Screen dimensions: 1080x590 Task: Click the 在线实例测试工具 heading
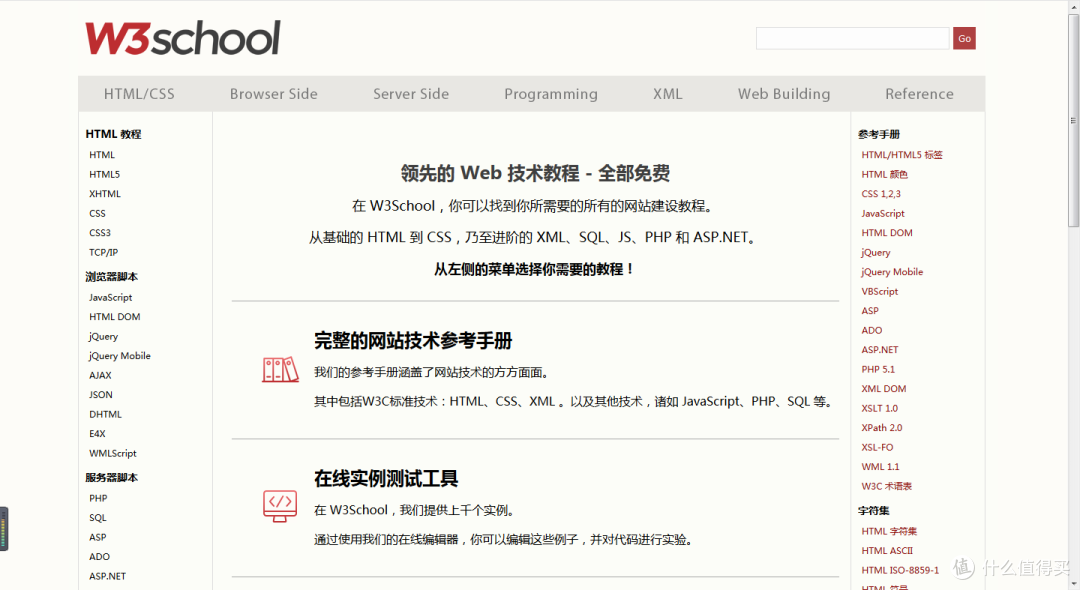click(x=386, y=478)
